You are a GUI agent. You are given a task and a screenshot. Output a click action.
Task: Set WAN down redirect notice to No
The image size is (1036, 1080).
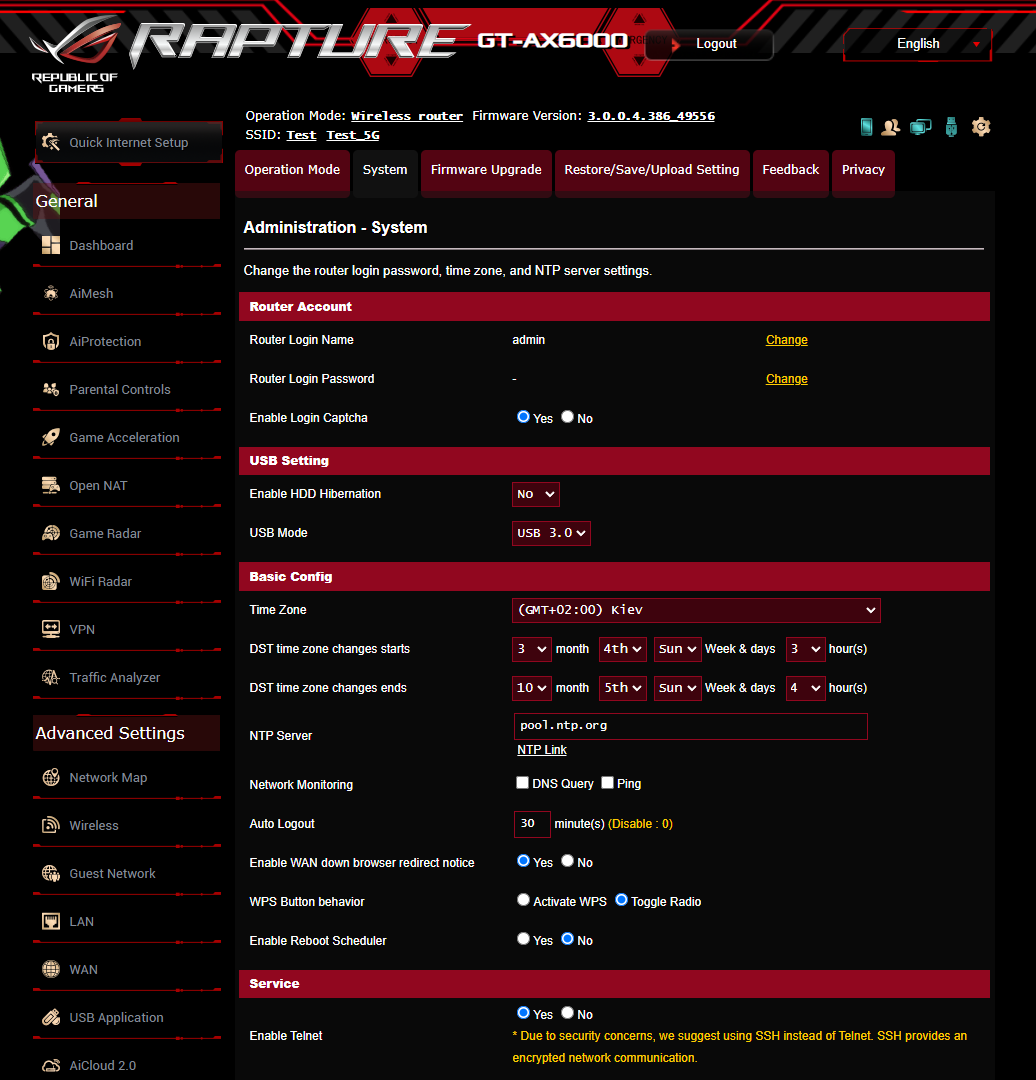pyautogui.click(x=568, y=861)
